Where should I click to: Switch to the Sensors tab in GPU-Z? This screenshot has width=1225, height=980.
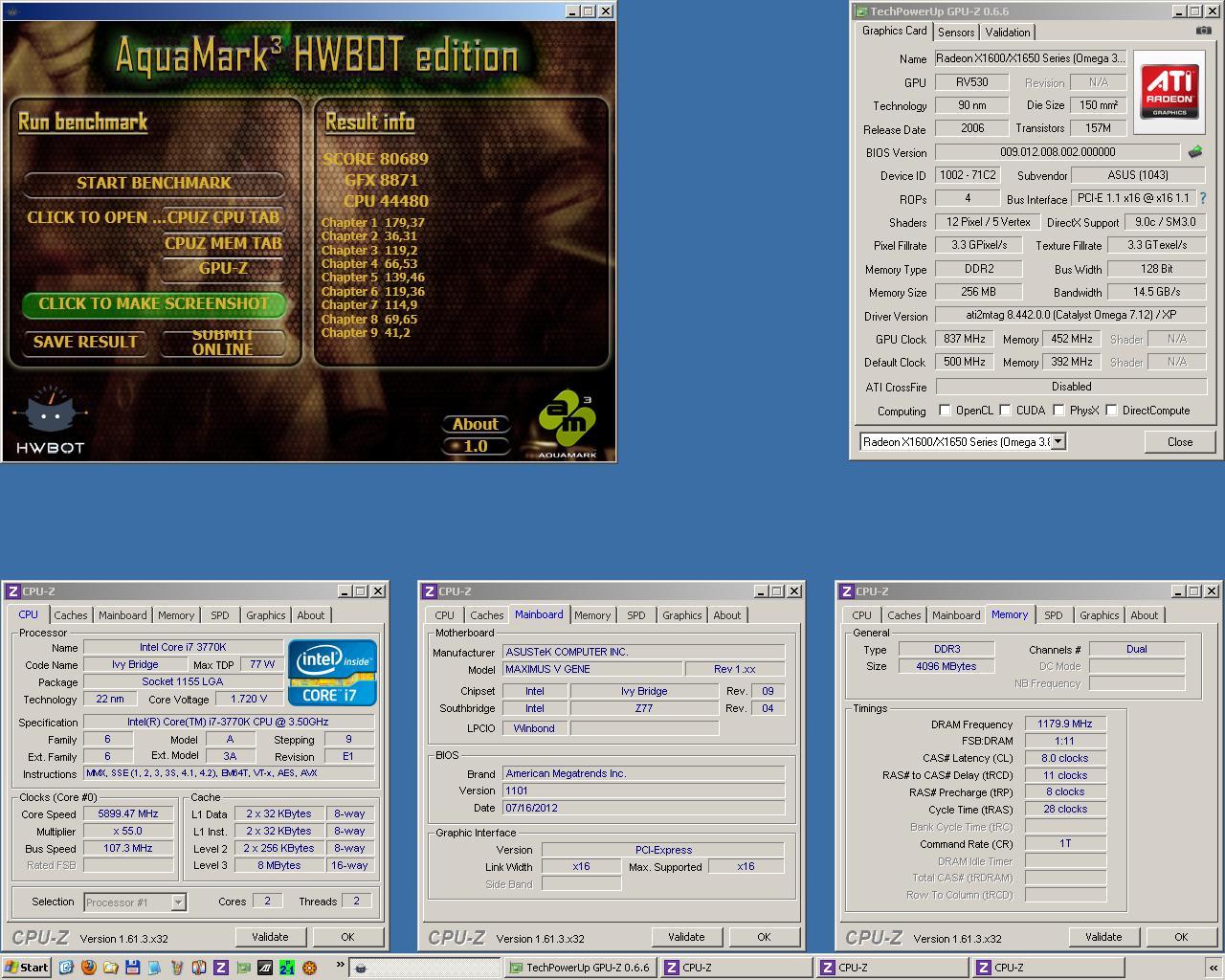[955, 32]
